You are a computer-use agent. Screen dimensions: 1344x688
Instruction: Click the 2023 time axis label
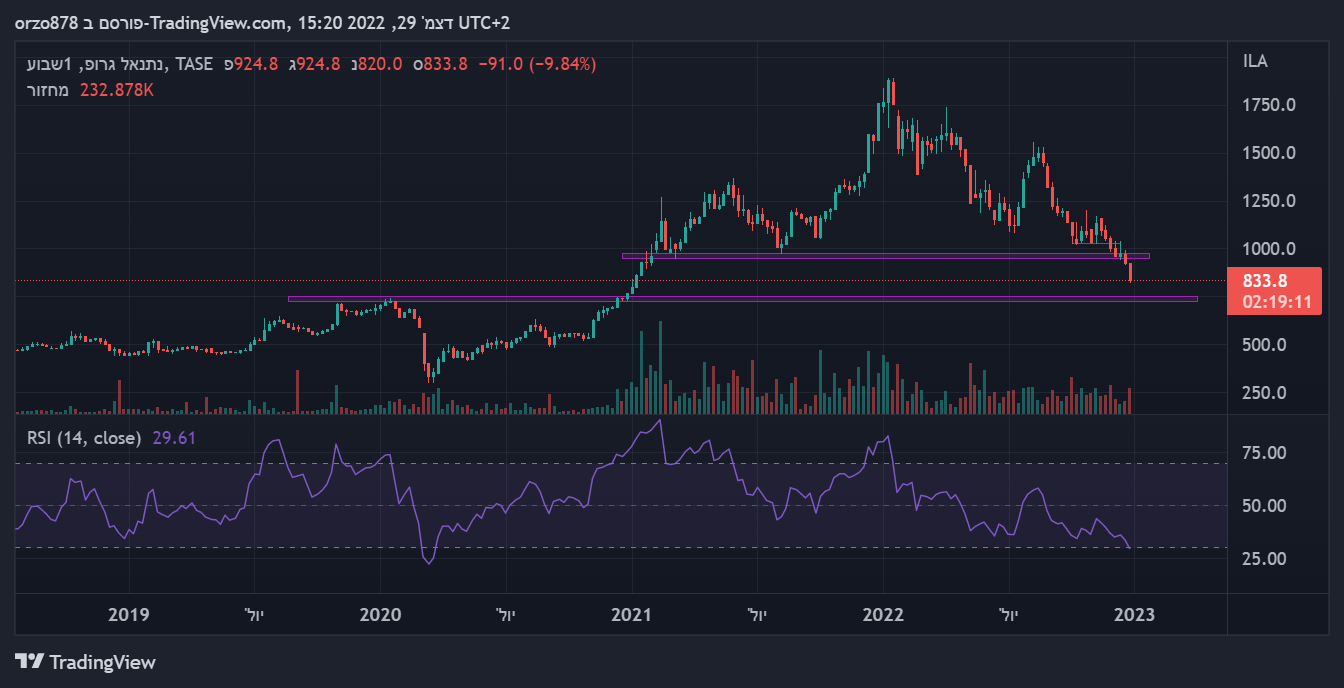(1134, 615)
